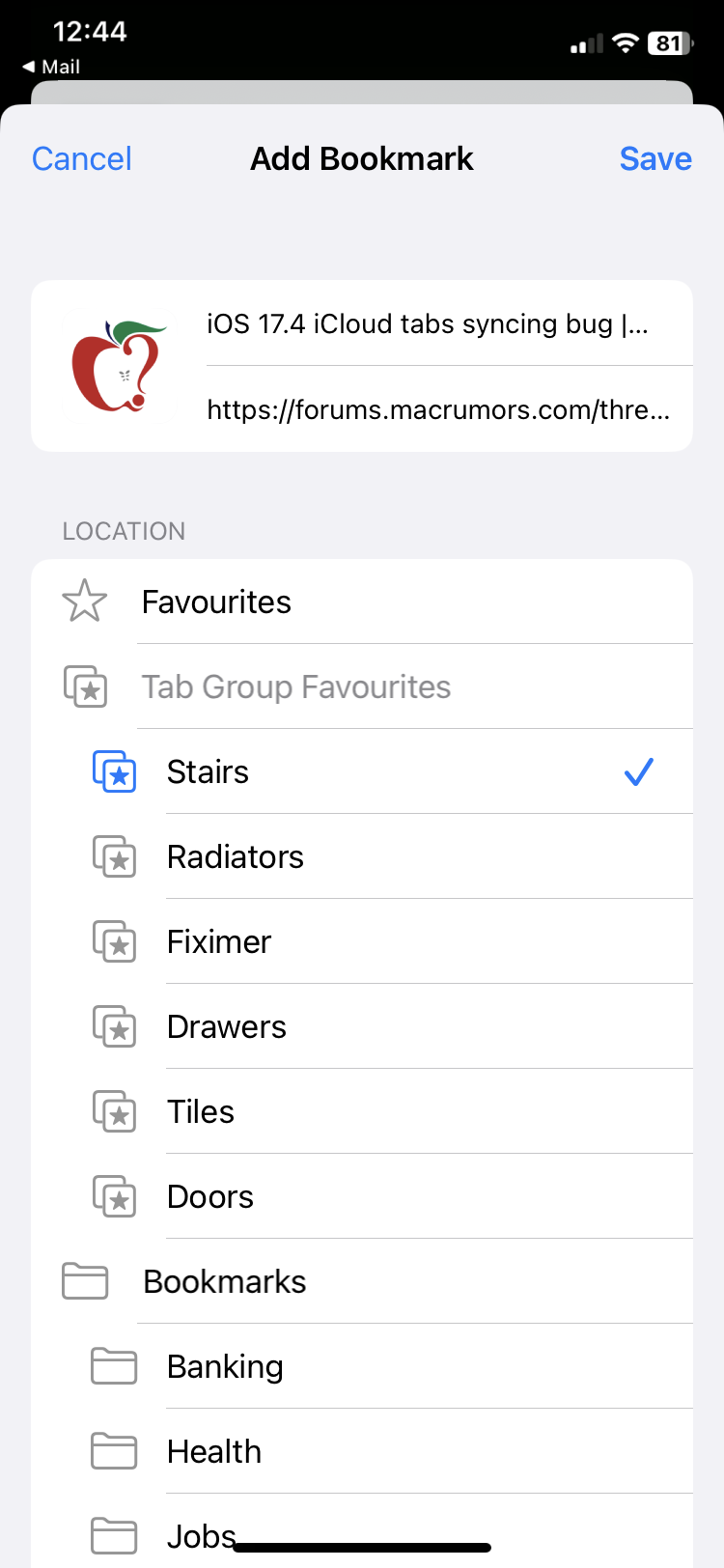Screen dimensions: 724x1568
Task: Tap the Bookmarks folder icon
Action: coord(85,1281)
